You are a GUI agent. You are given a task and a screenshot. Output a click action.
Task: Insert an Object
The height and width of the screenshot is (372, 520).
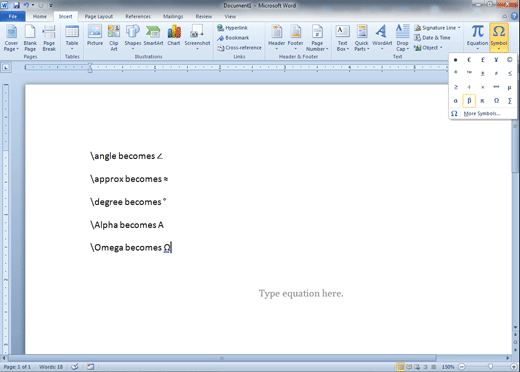(x=428, y=48)
